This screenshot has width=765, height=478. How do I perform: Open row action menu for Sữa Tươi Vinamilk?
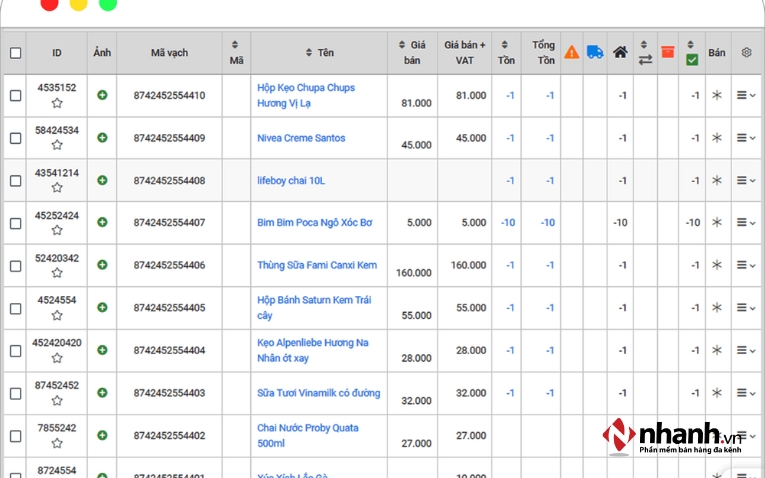pyautogui.click(x=746, y=393)
